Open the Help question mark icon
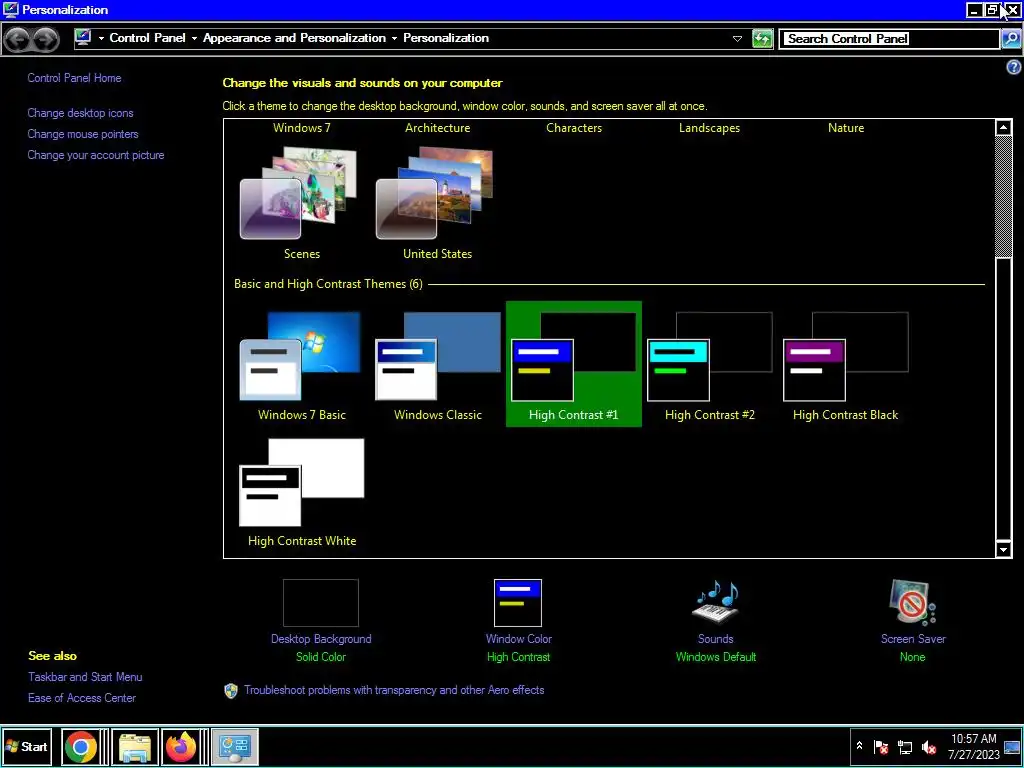 tap(1014, 67)
